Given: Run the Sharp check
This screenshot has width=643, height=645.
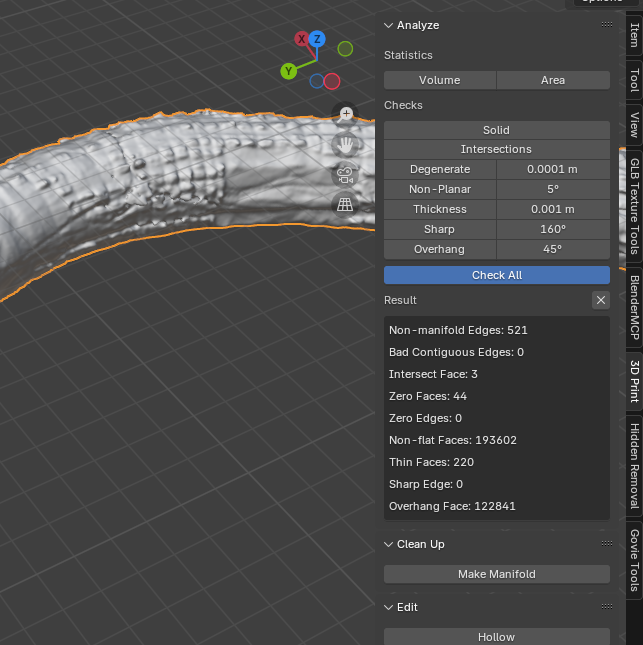Looking at the screenshot, I should tap(440, 230).
